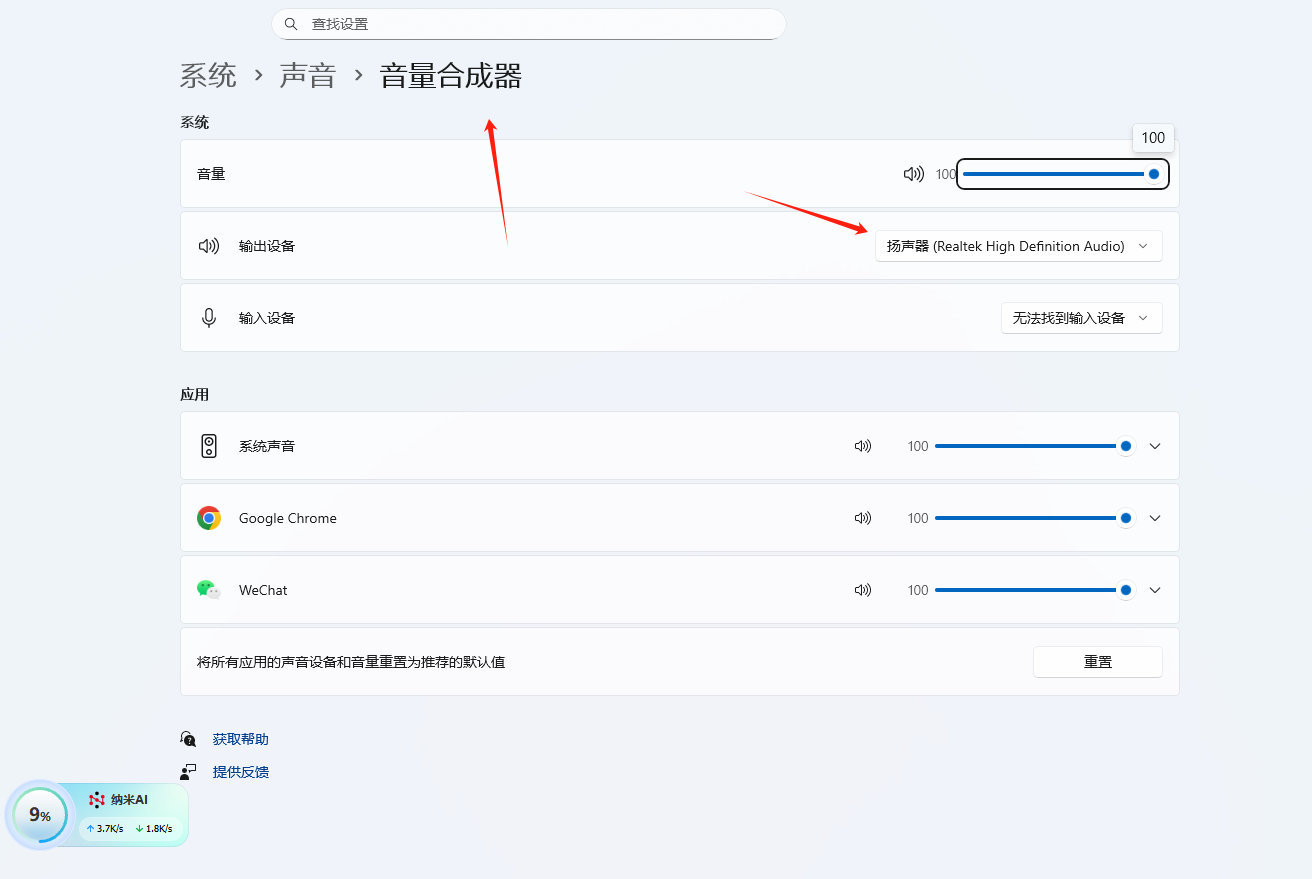Mute the system master volume speaker icon
The width and height of the screenshot is (1312, 879).
(x=913, y=174)
